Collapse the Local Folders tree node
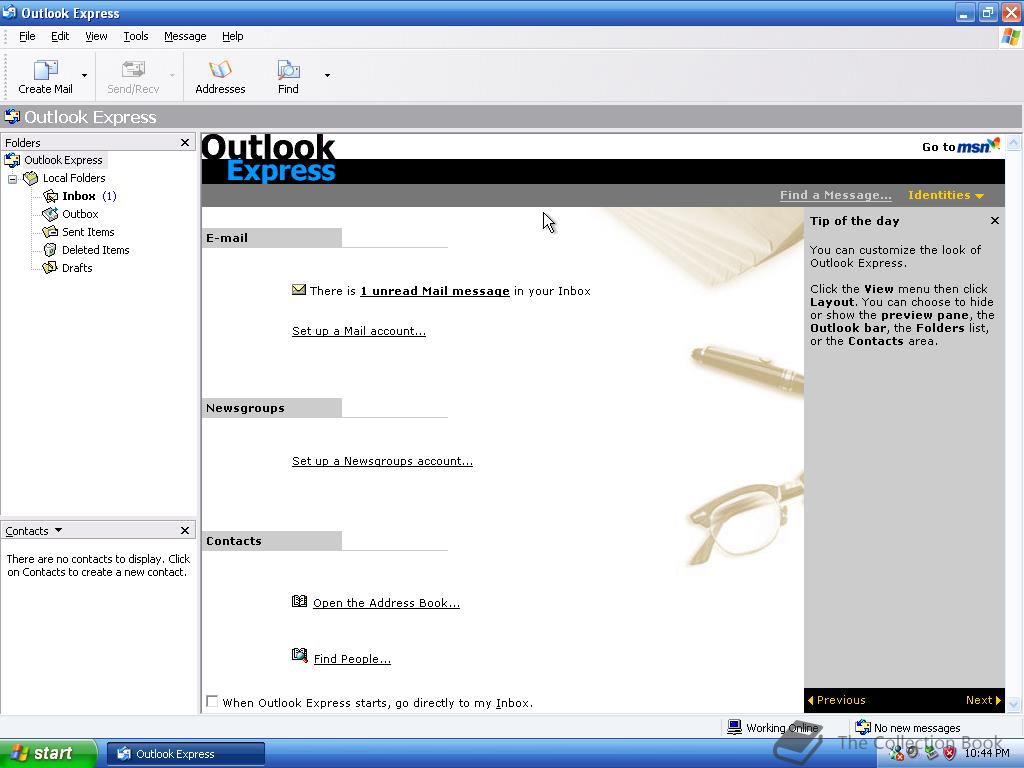This screenshot has width=1024, height=768. click(x=12, y=179)
